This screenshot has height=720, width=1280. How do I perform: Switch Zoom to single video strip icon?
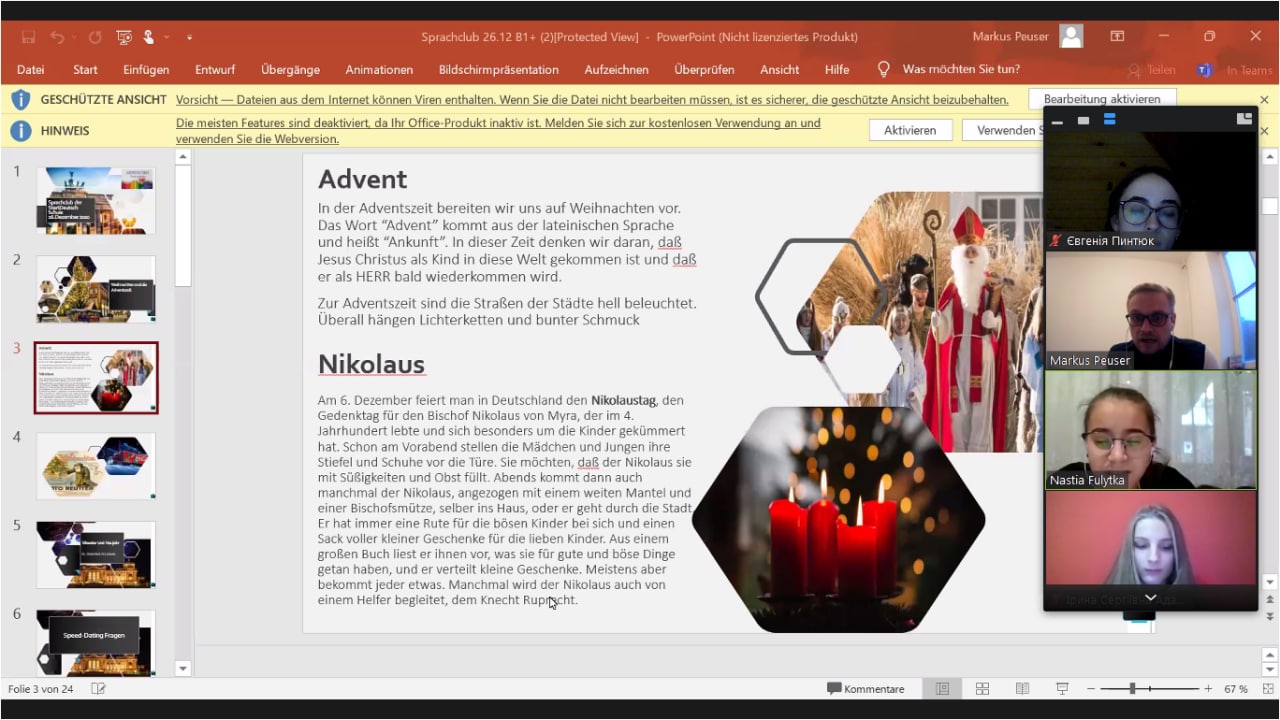click(1083, 120)
